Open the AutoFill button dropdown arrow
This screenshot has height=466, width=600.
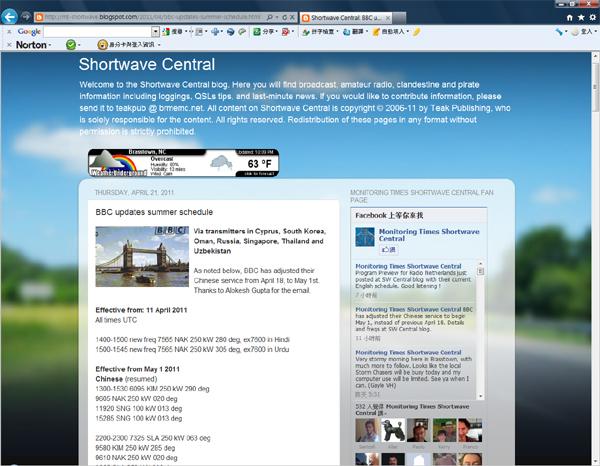tap(408, 32)
